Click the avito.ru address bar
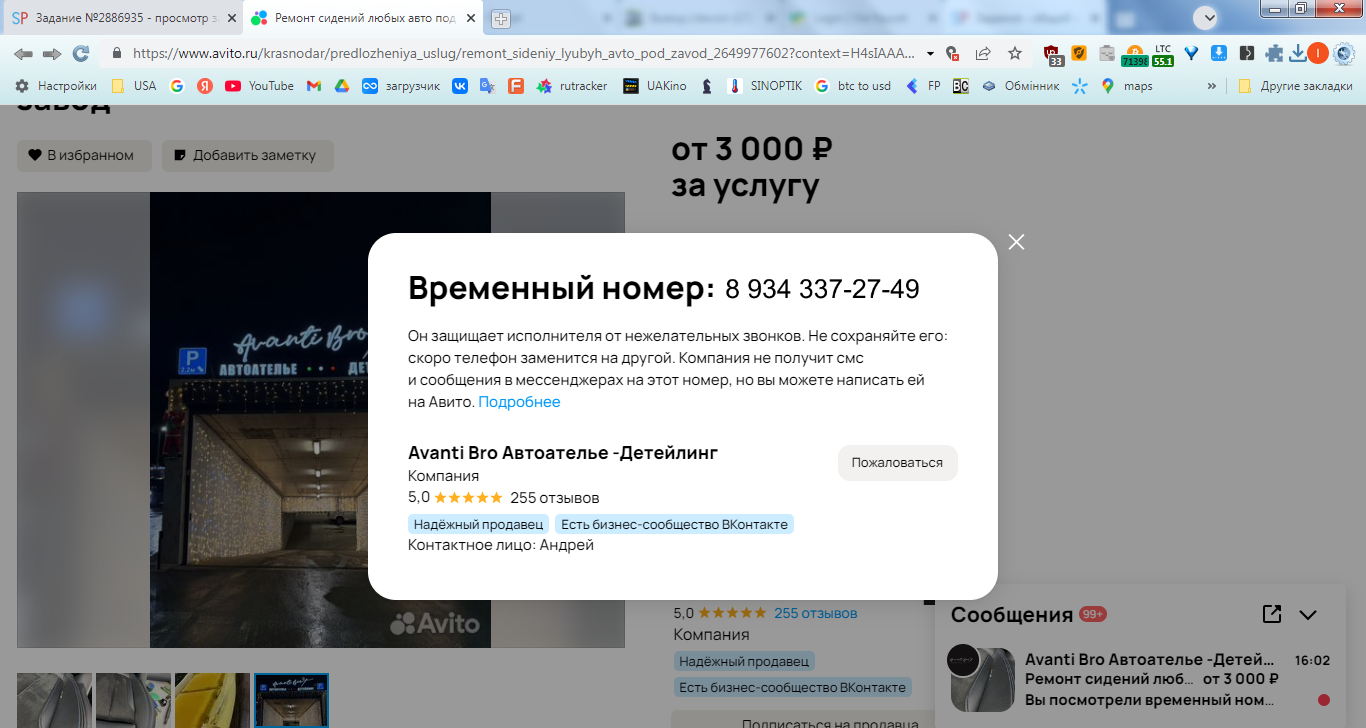Screen dimensions: 1366x728 tap(522, 53)
